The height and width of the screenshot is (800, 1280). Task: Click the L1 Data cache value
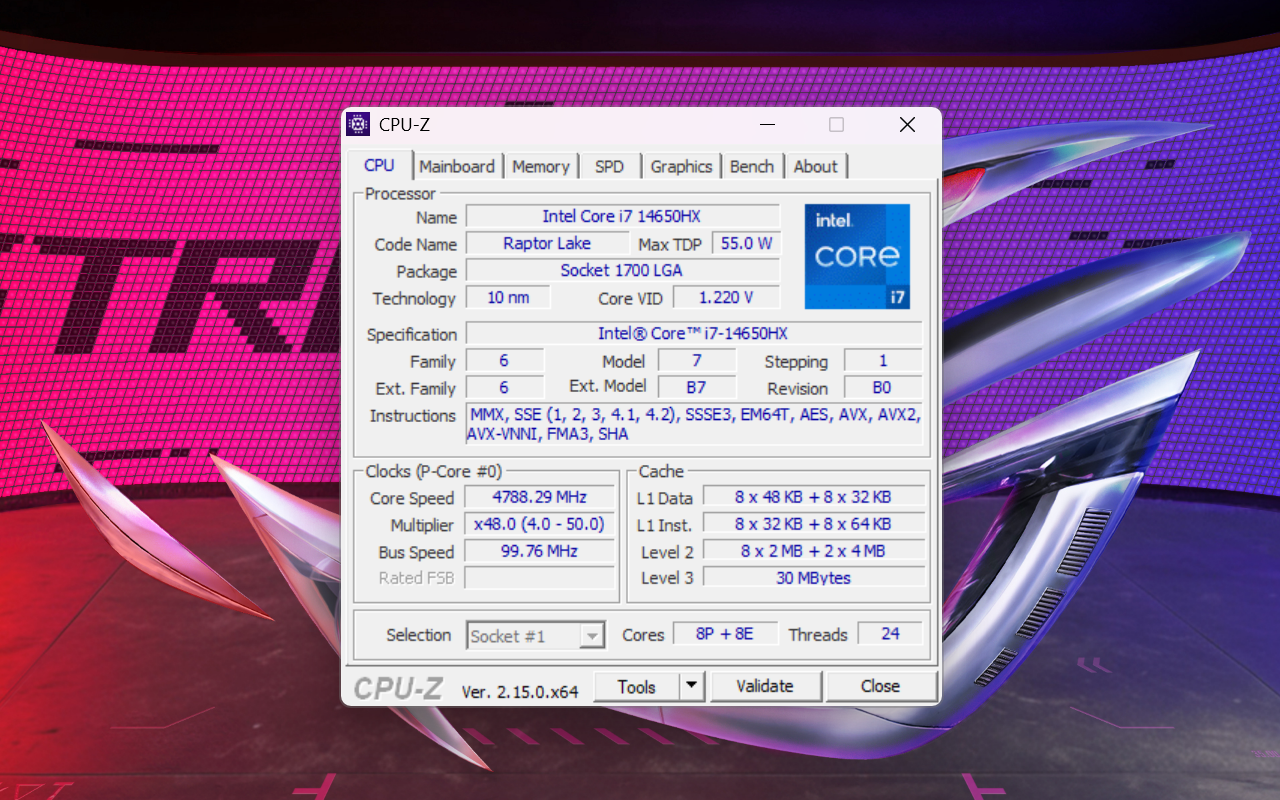coord(814,497)
